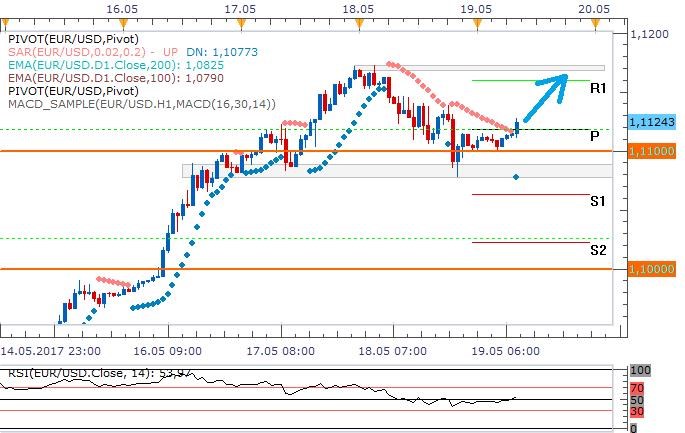Click the R1 pivot resistance label

pos(598,88)
